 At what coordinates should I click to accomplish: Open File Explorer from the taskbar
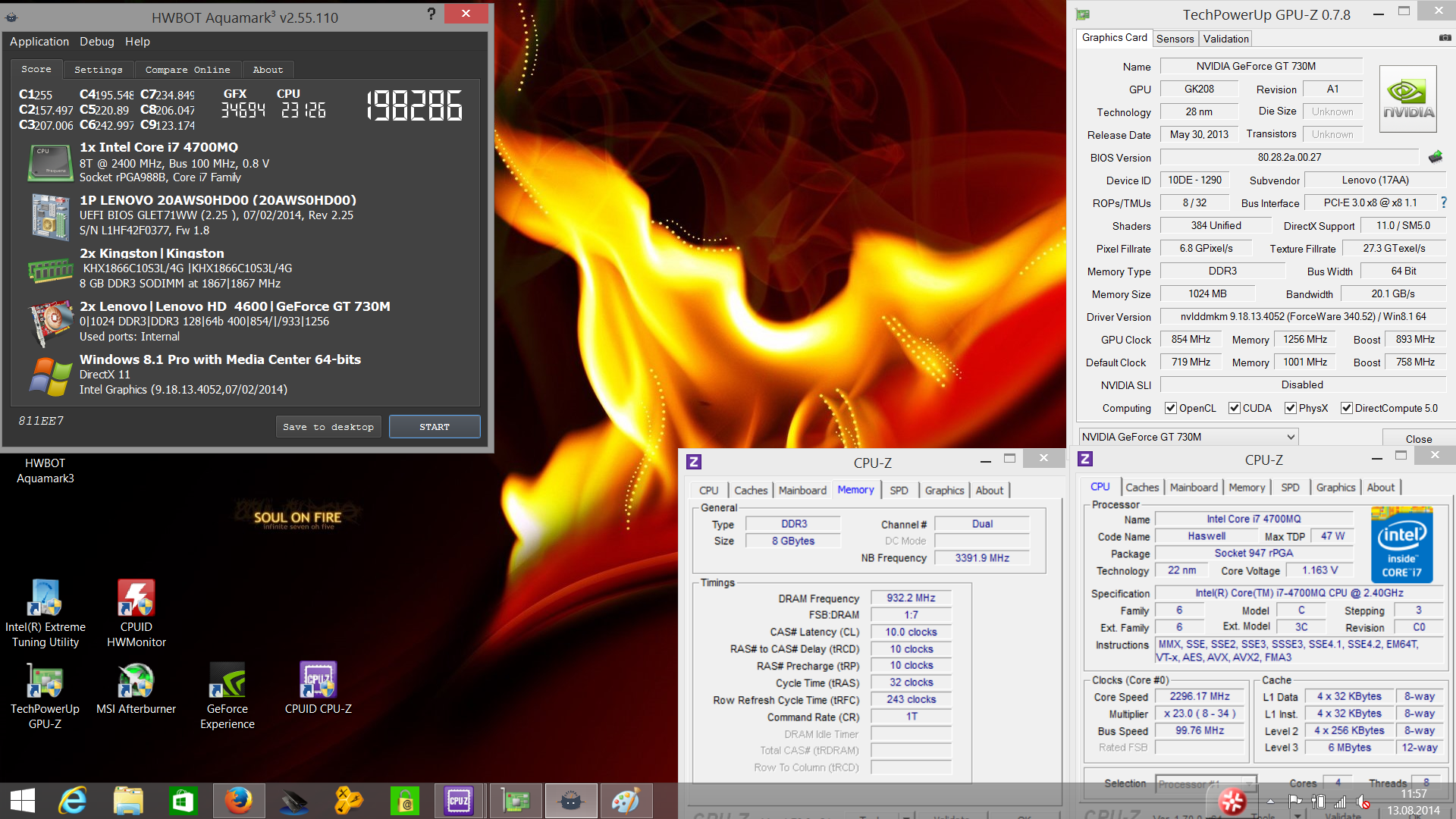(x=128, y=801)
